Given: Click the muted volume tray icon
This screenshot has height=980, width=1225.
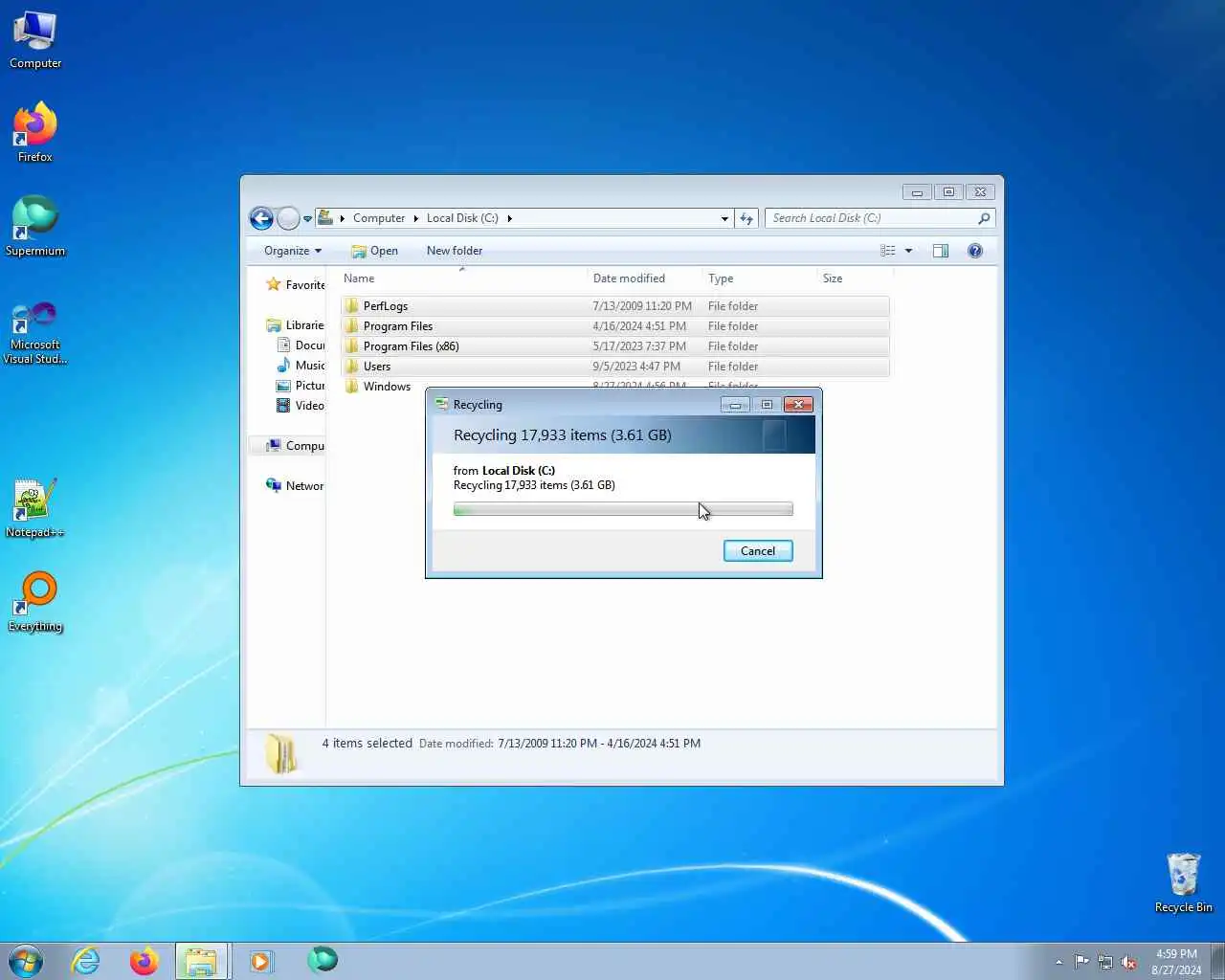Looking at the screenshot, I should click(x=1129, y=962).
